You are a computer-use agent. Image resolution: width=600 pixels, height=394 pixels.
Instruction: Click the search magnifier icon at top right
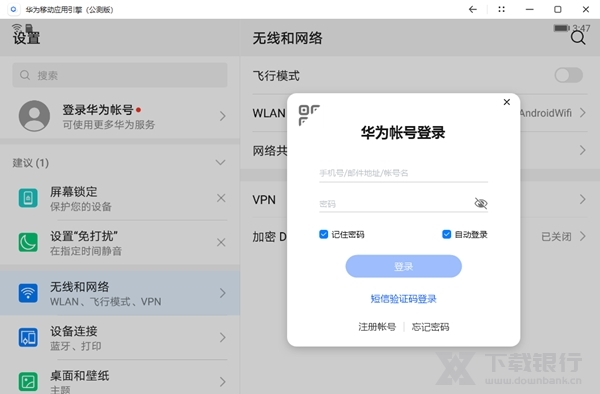pyautogui.click(x=578, y=38)
